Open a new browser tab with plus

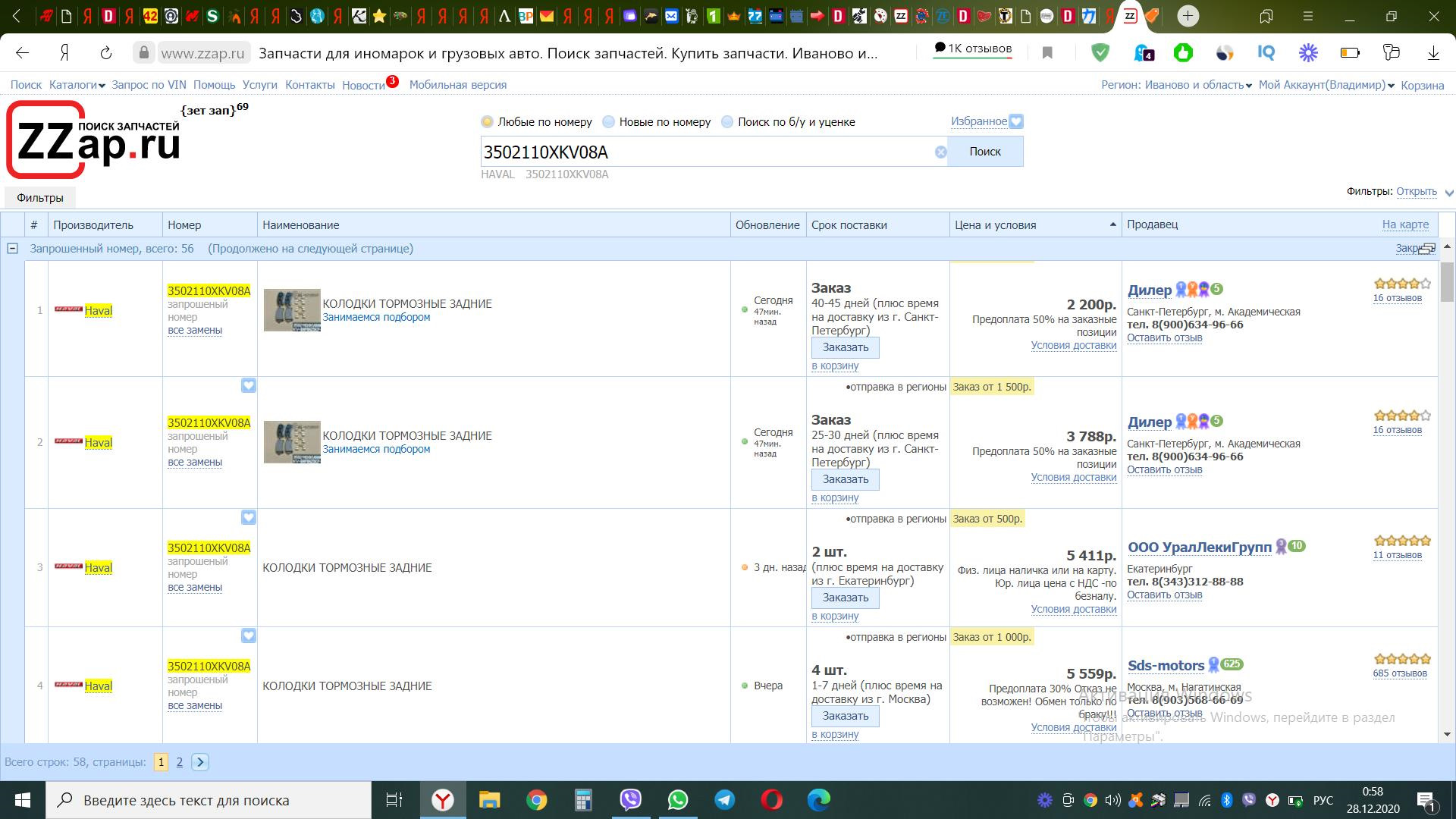[x=1188, y=15]
